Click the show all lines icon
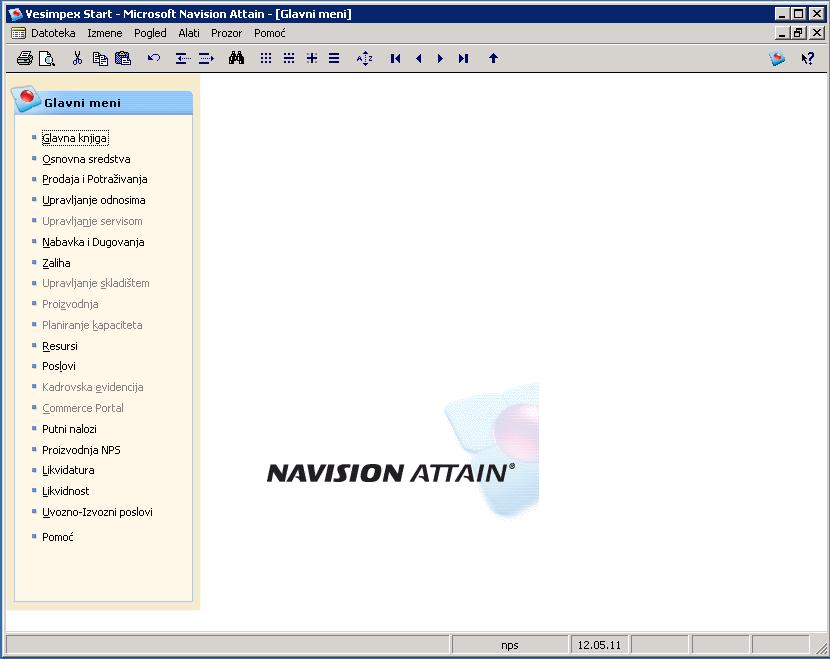830x659 pixels. point(334,58)
